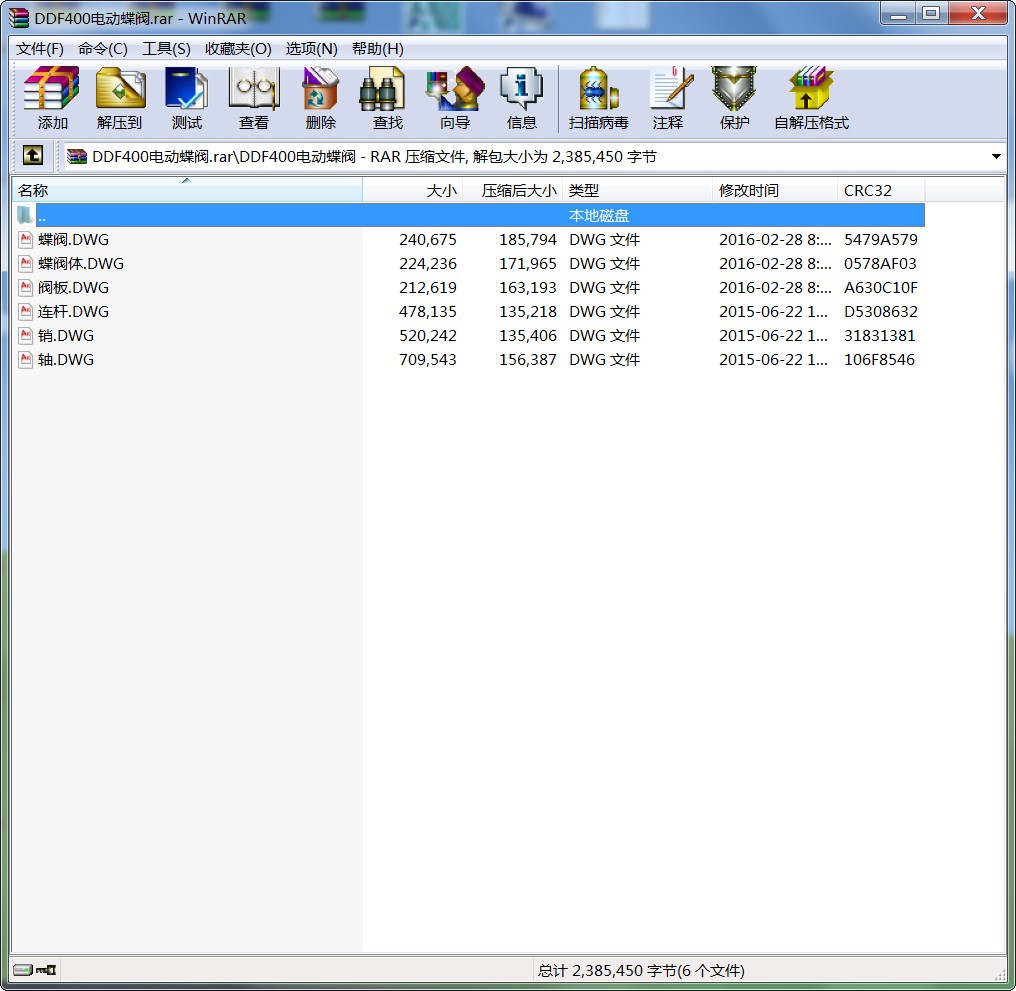1016x991 pixels.
Task: Select file name 销.DWG
Action: [66, 336]
